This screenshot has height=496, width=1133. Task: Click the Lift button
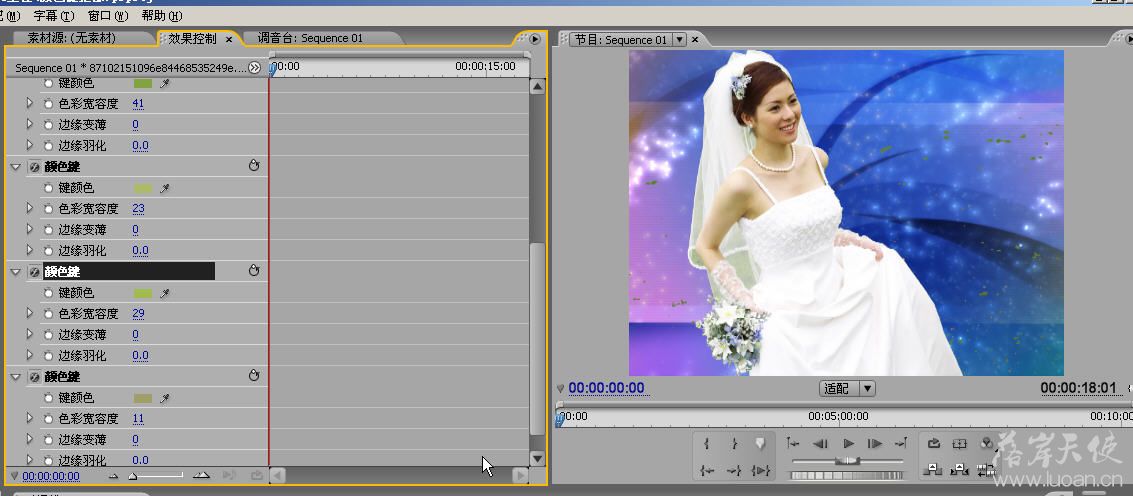(933, 469)
